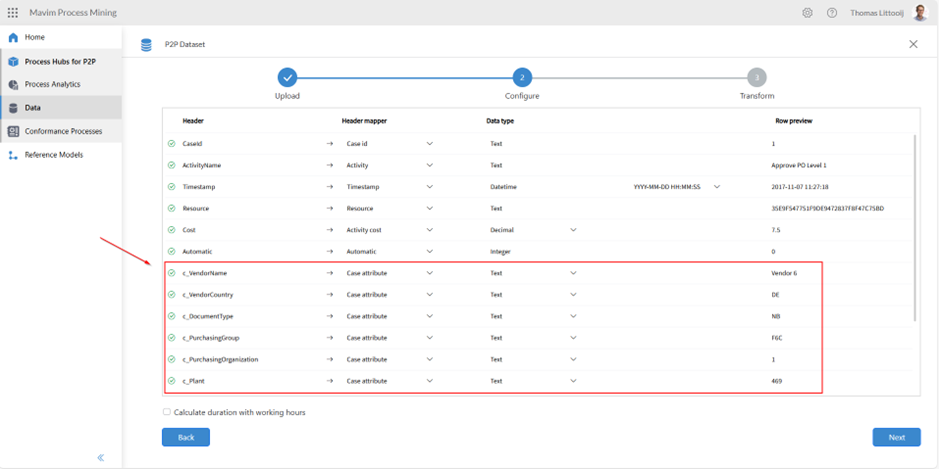This screenshot has width=939, height=469.
Task: Expand header mapper dropdown for c_VendorName
Action: point(430,273)
